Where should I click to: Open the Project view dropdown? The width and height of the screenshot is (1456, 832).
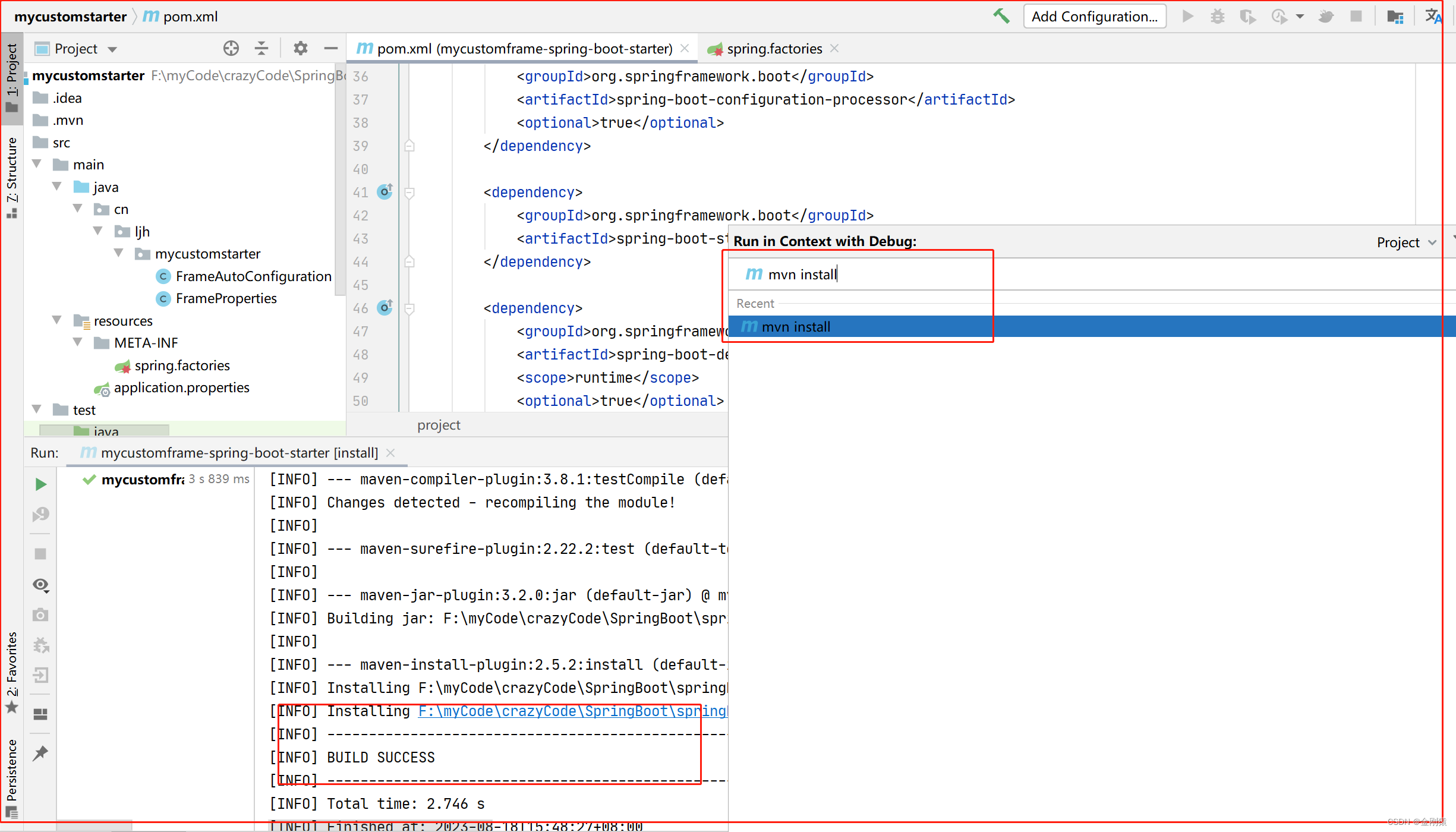pos(112,49)
